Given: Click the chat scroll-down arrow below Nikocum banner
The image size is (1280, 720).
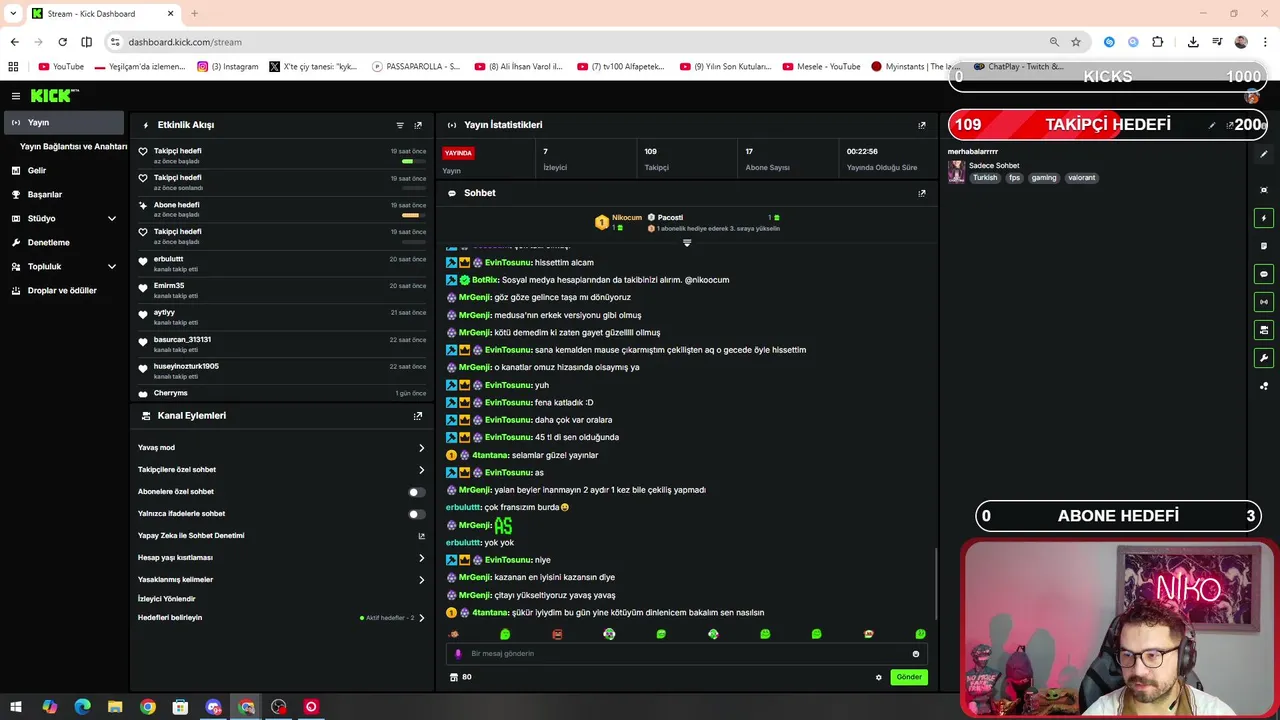Looking at the screenshot, I should tap(687, 243).
